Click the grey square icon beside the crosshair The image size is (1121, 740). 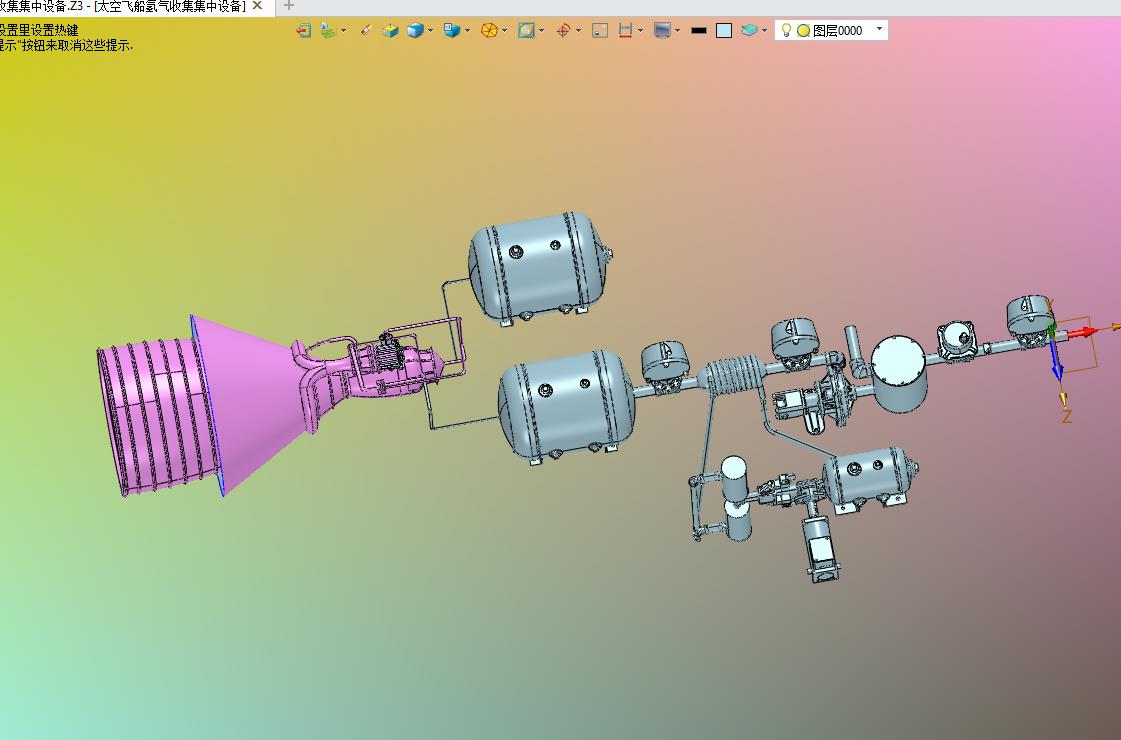tap(600, 31)
